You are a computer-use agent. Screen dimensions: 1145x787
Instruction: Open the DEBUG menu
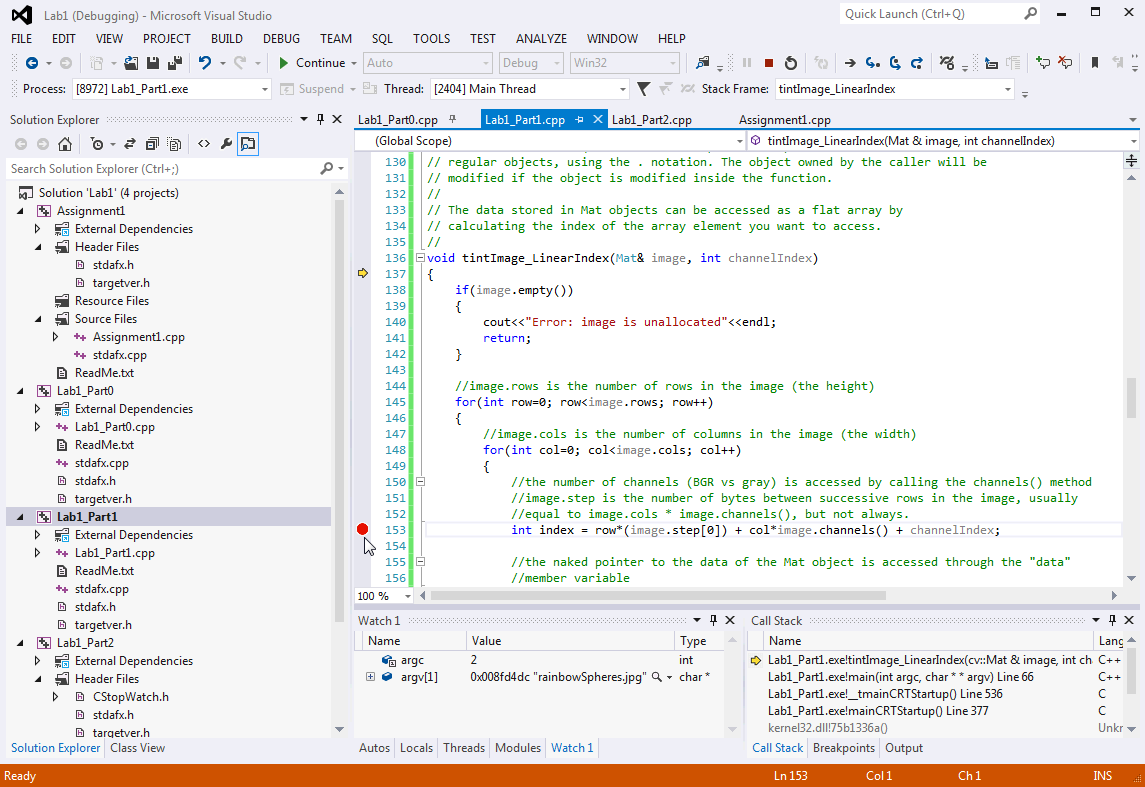(281, 39)
